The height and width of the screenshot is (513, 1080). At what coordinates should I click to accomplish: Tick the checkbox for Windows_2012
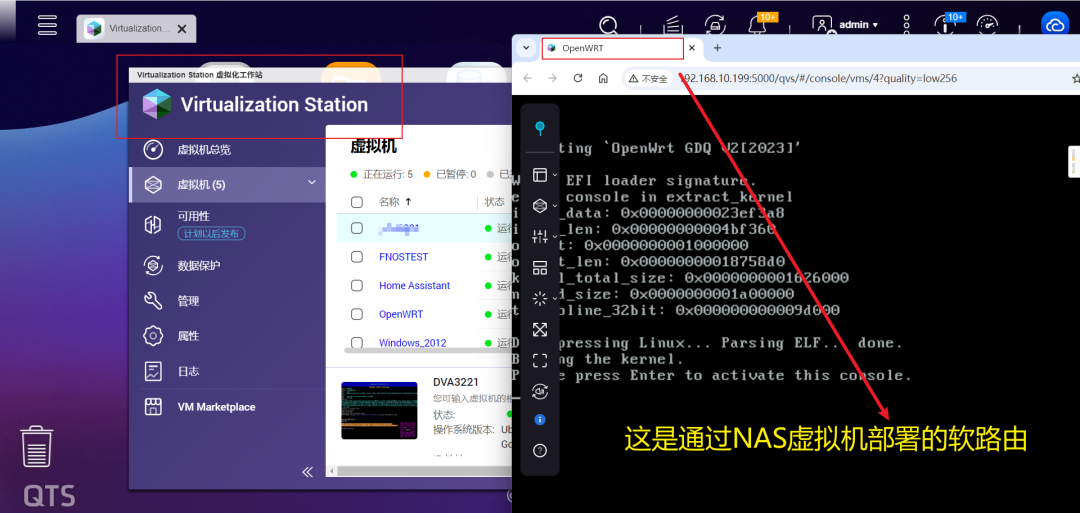tap(357, 342)
